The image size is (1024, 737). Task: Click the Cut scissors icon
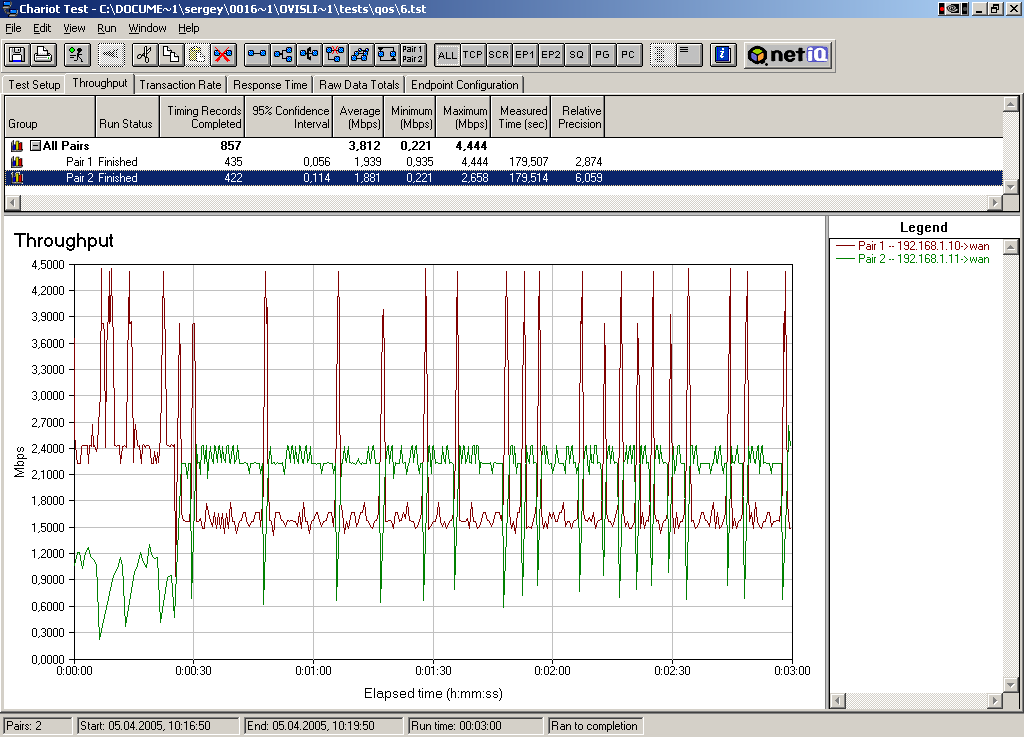pos(143,55)
